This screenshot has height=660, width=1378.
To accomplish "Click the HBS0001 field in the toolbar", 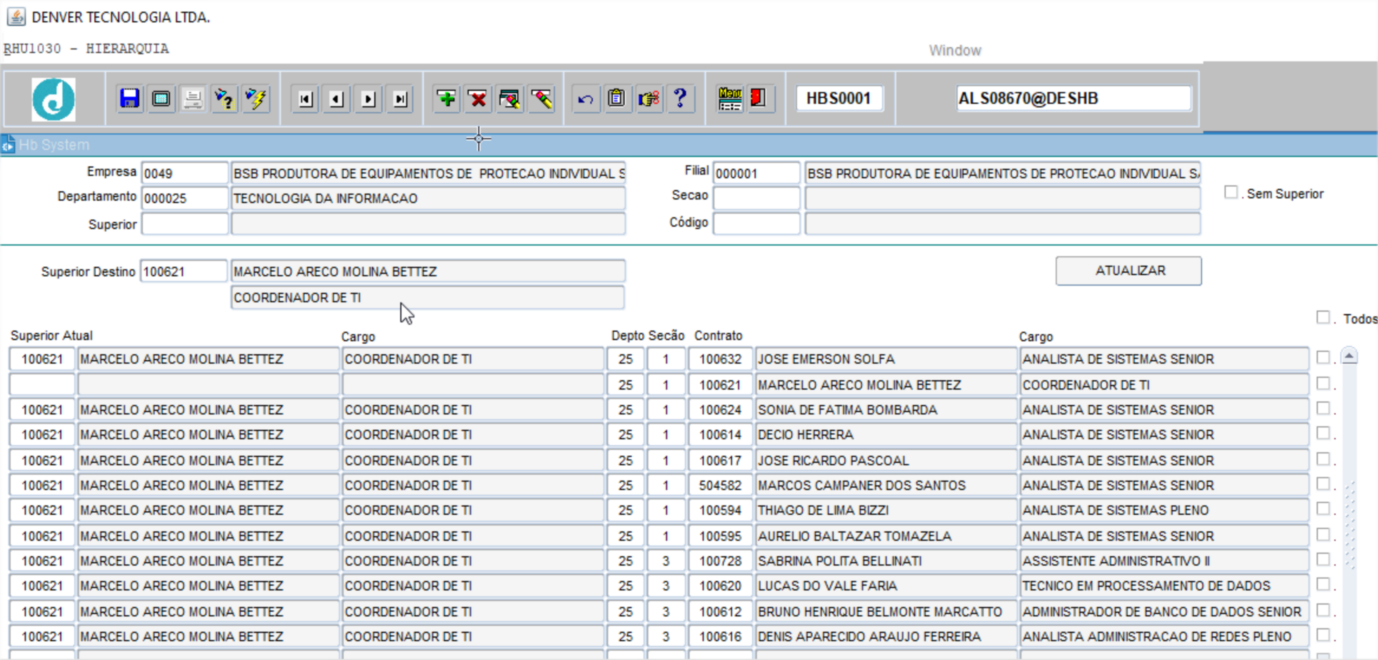I will [x=839, y=98].
